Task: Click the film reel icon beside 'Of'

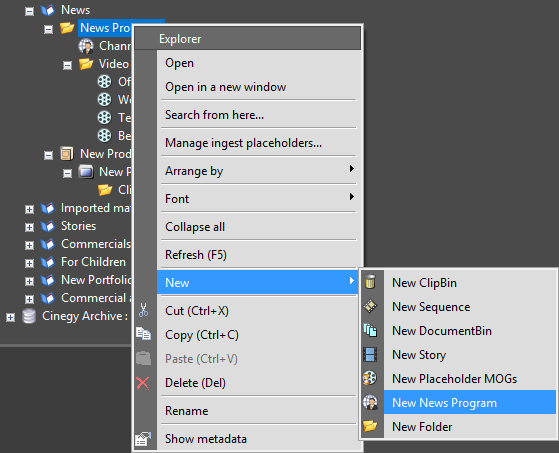Action: tap(104, 82)
